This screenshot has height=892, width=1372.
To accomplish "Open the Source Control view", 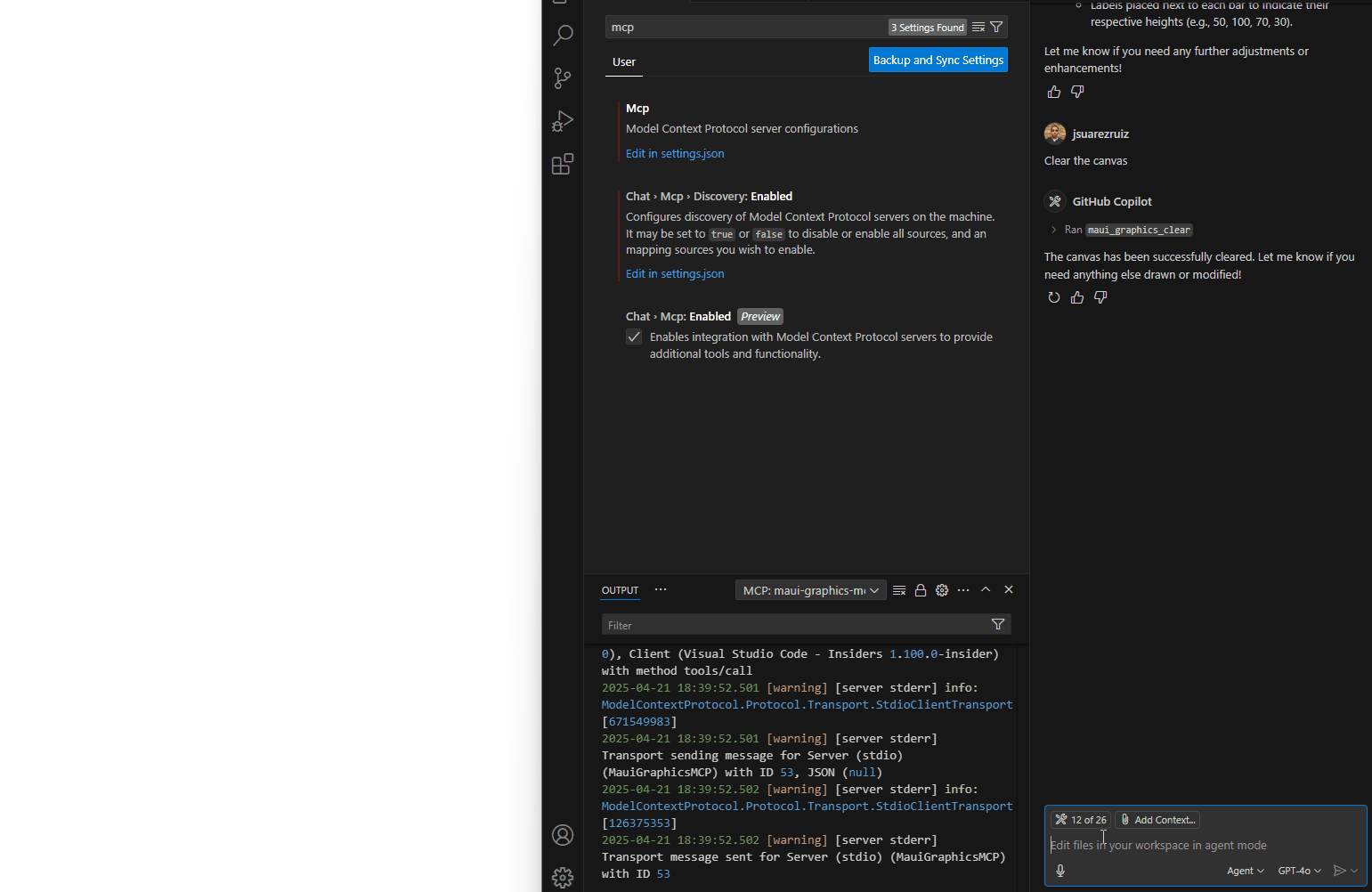I will 563,78.
